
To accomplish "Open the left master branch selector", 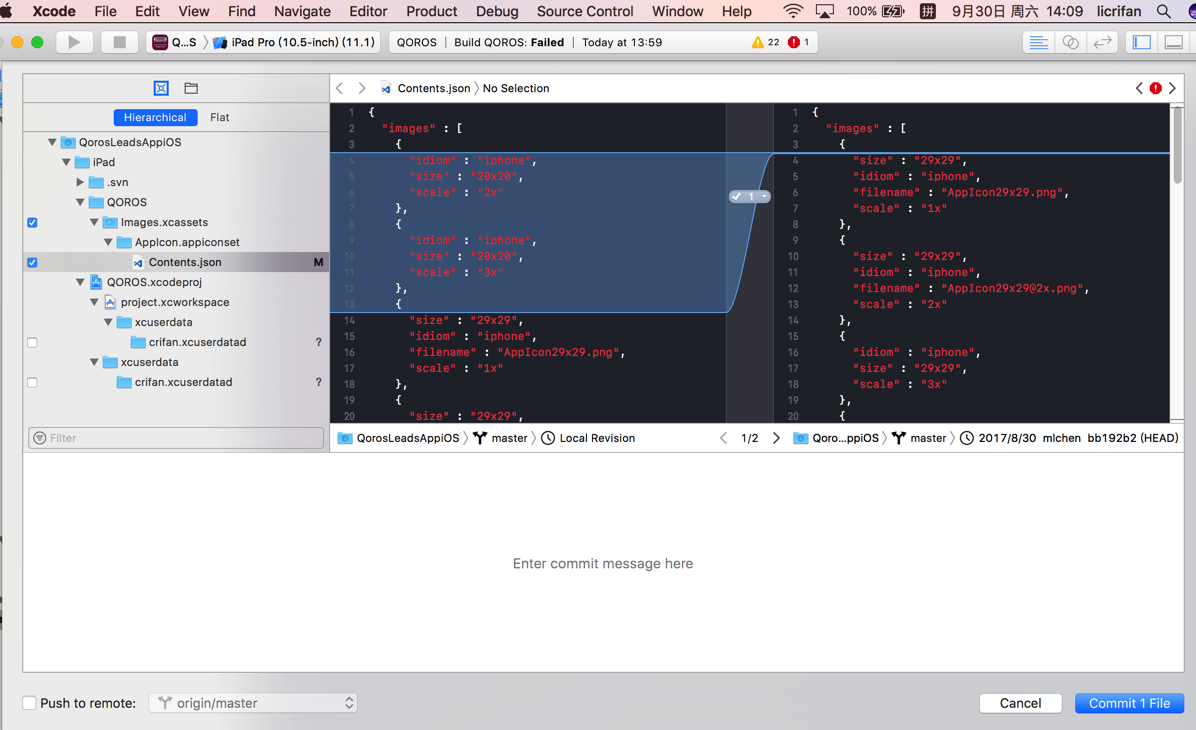I will pos(500,438).
